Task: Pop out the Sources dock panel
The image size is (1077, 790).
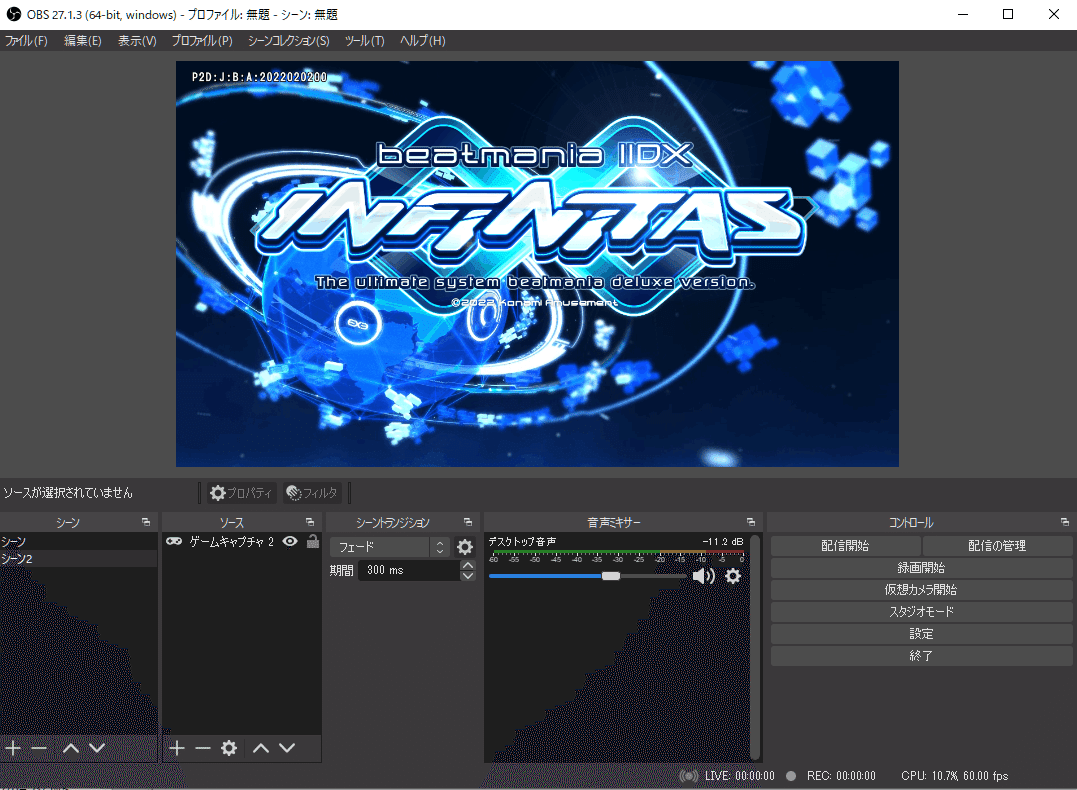Action: click(310, 522)
